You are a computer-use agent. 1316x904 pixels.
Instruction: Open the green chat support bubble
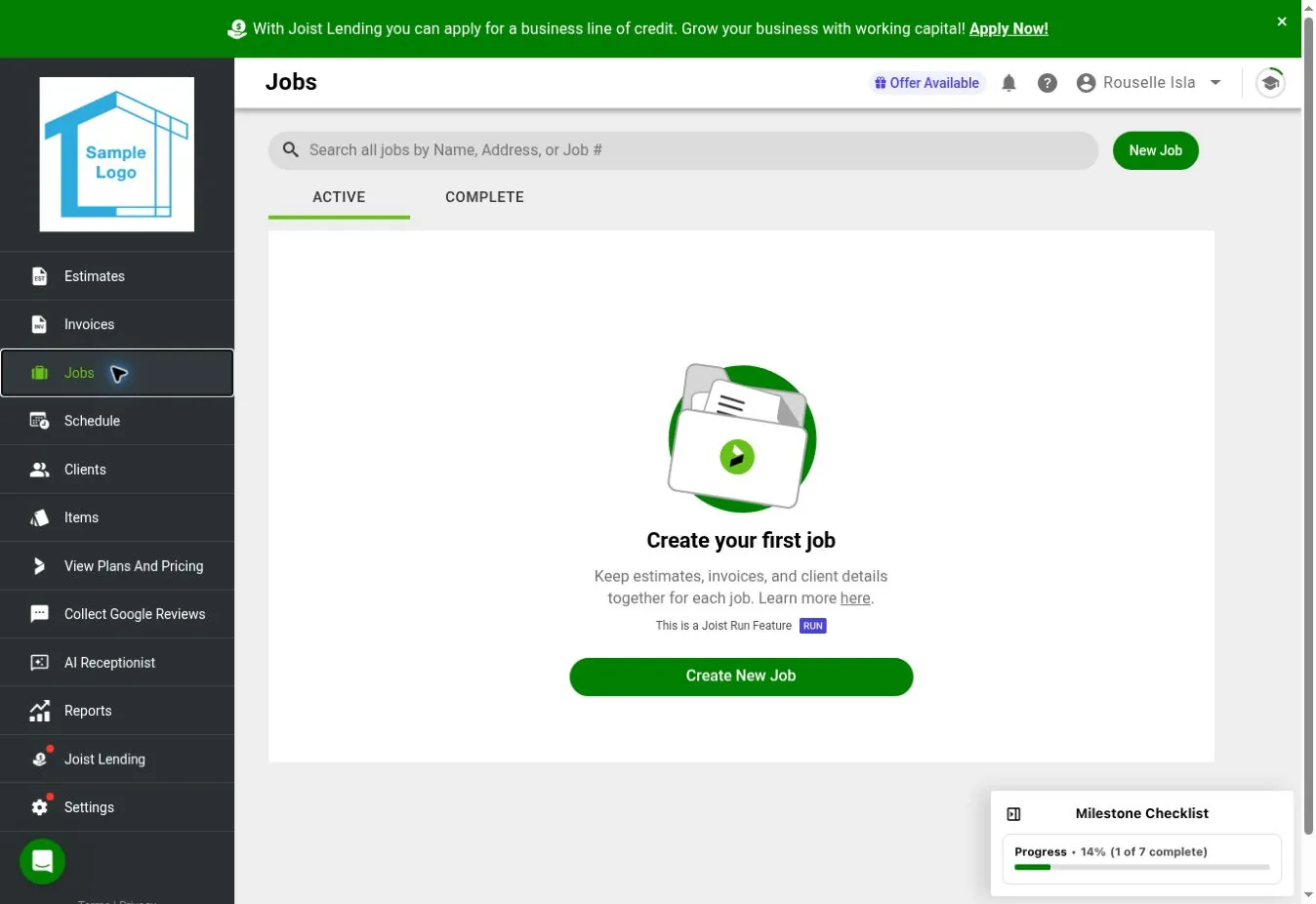42,861
